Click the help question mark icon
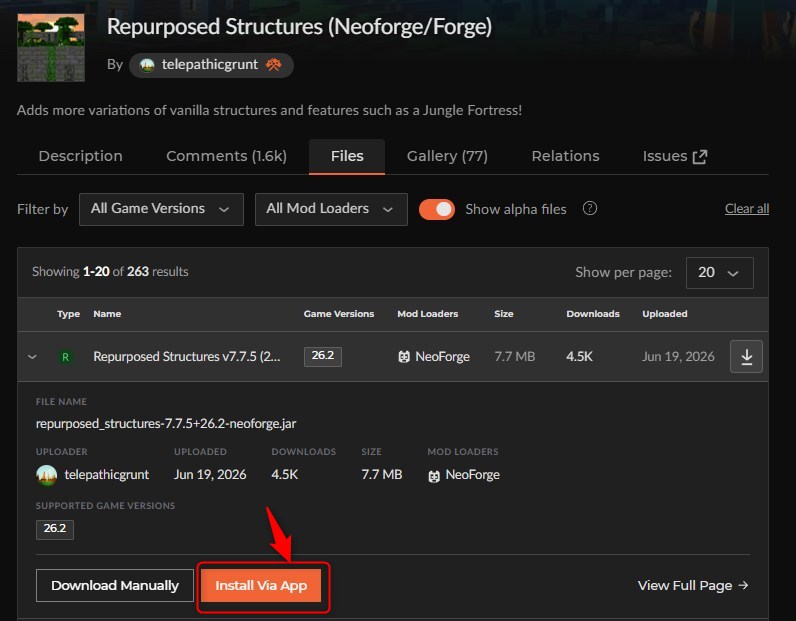This screenshot has width=796, height=621. pos(589,208)
